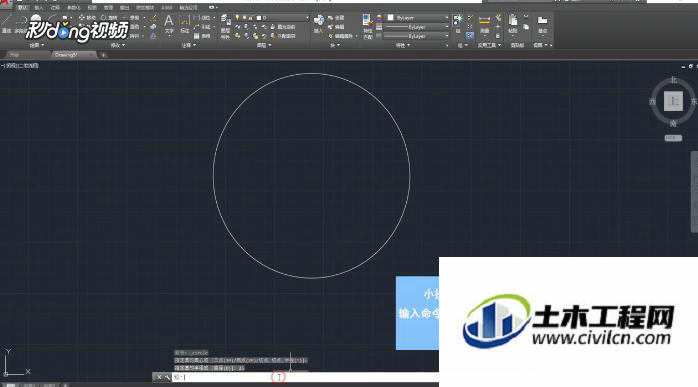
Task: Select the Match Properties icon
Action: pyautogui.click(x=367, y=24)
